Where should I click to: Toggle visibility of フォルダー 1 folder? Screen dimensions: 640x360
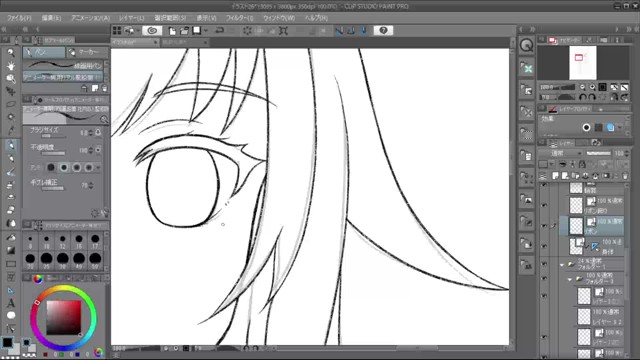point(544,264)
